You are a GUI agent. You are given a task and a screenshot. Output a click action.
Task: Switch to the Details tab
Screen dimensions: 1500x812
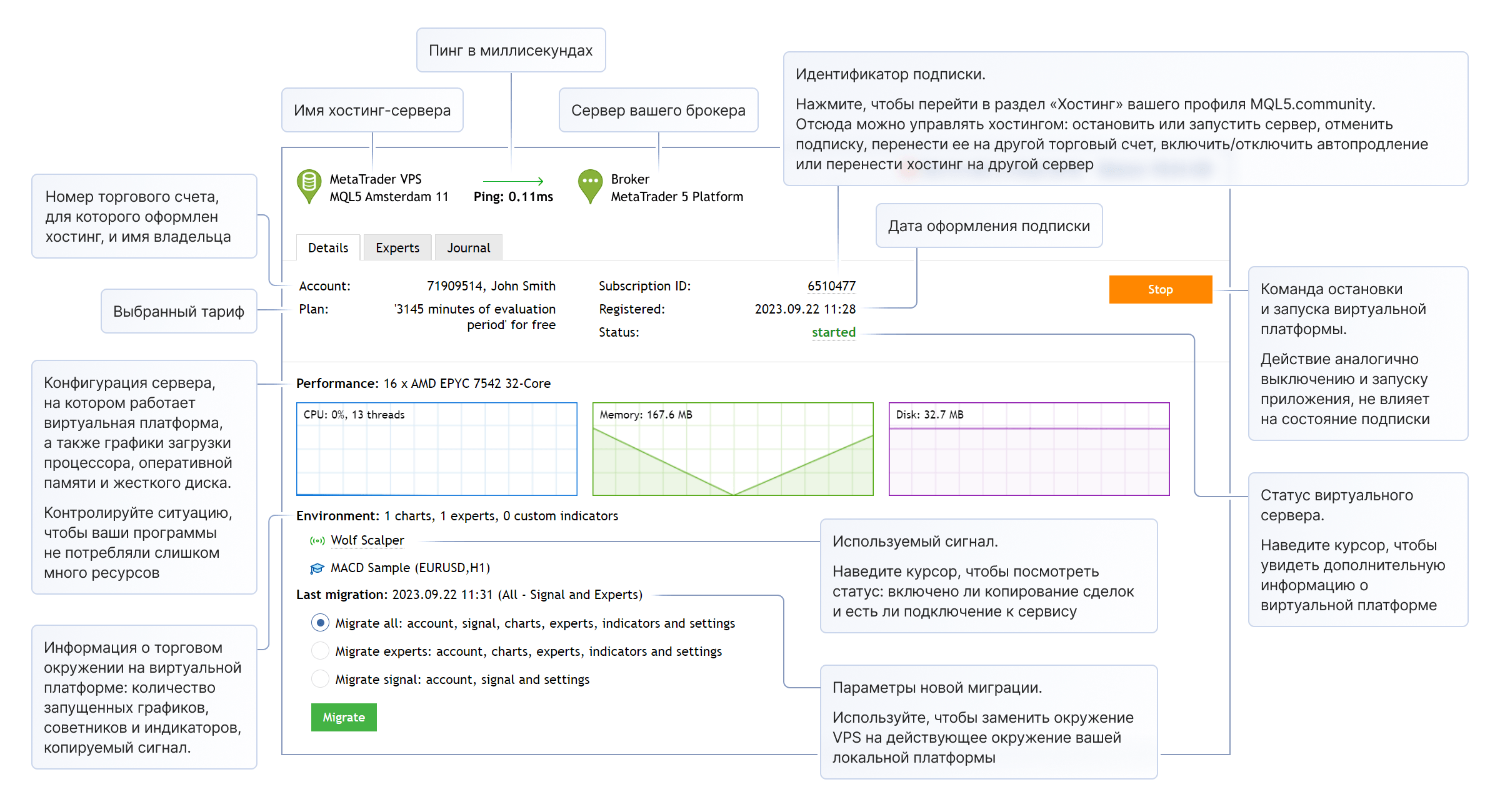[x=328, y=248]
